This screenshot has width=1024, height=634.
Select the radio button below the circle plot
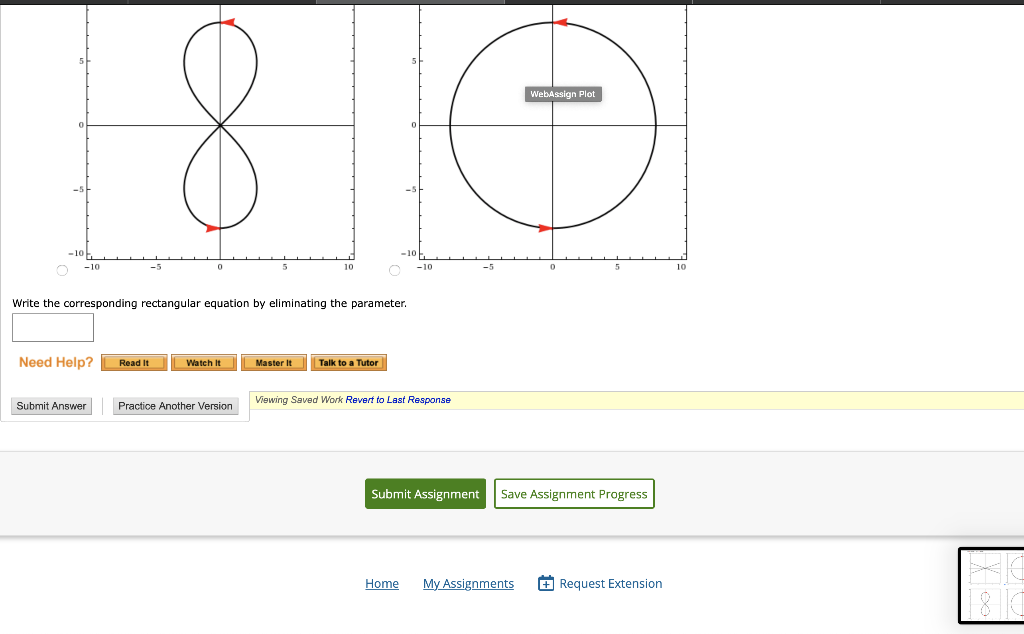pos(394,270)
